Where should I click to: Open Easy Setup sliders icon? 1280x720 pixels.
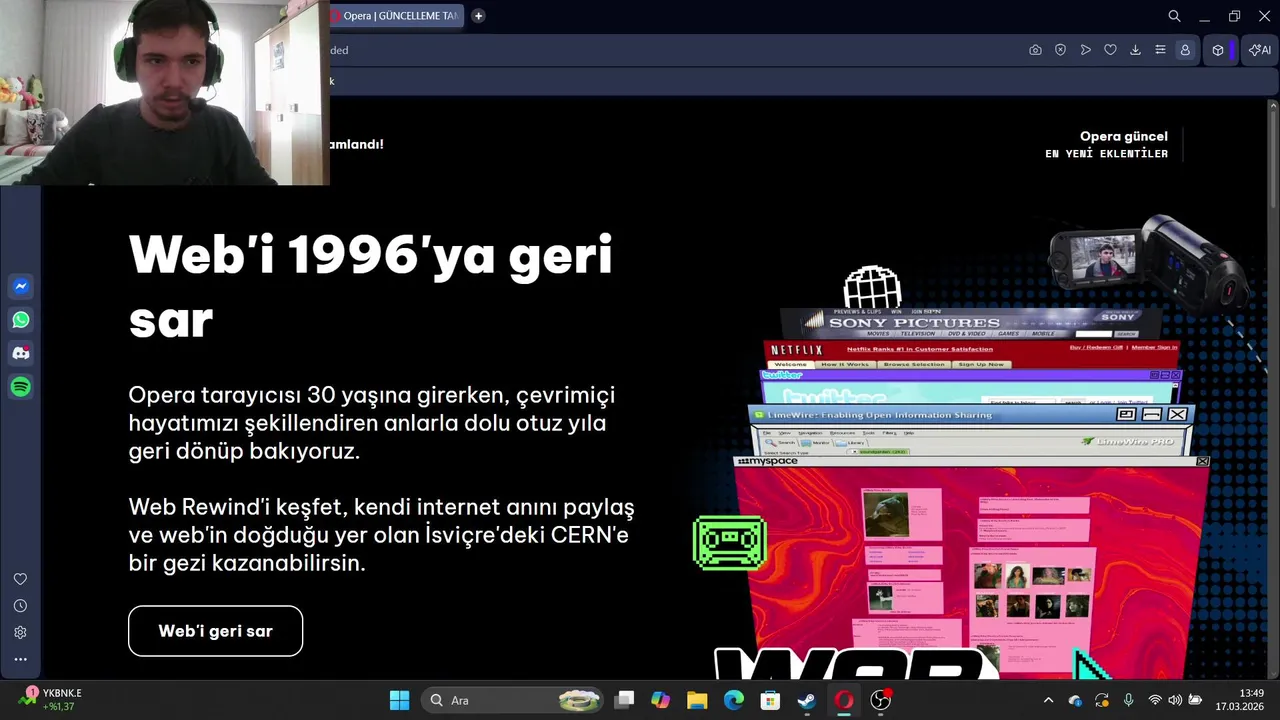1160,50
